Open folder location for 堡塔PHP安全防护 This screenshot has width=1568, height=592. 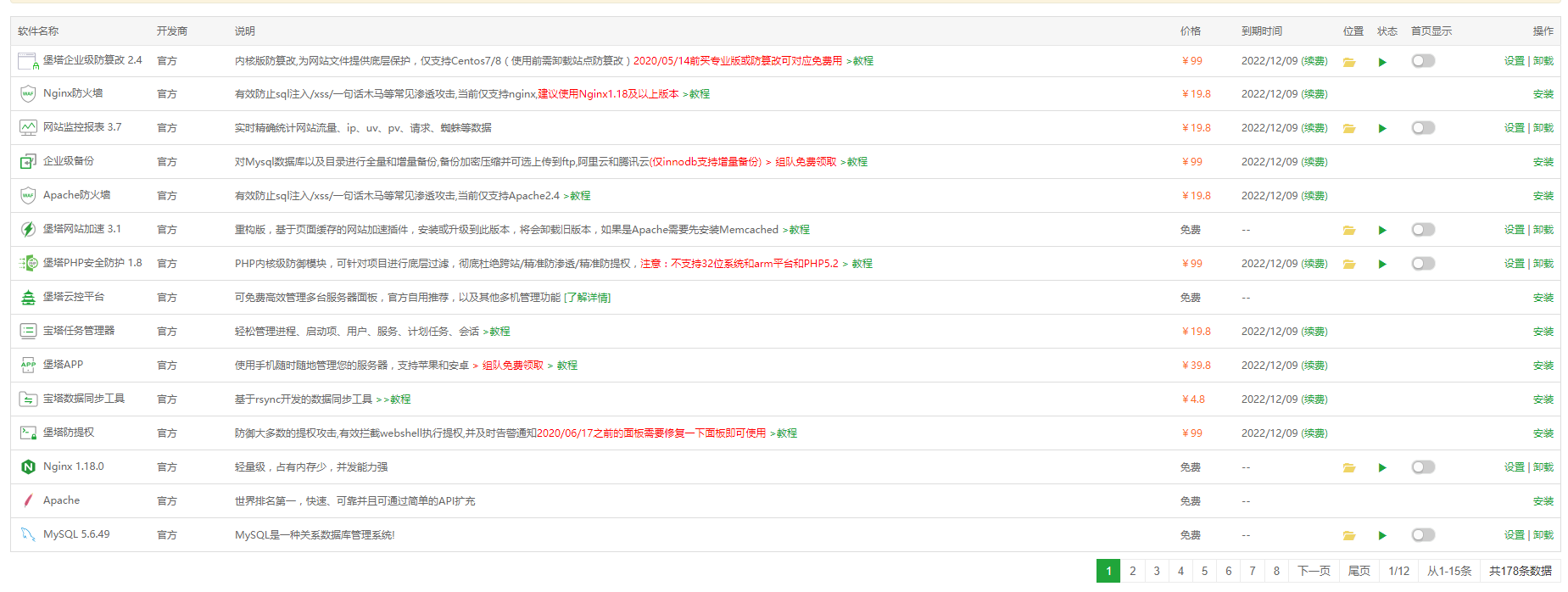(x=1348, y=265)
